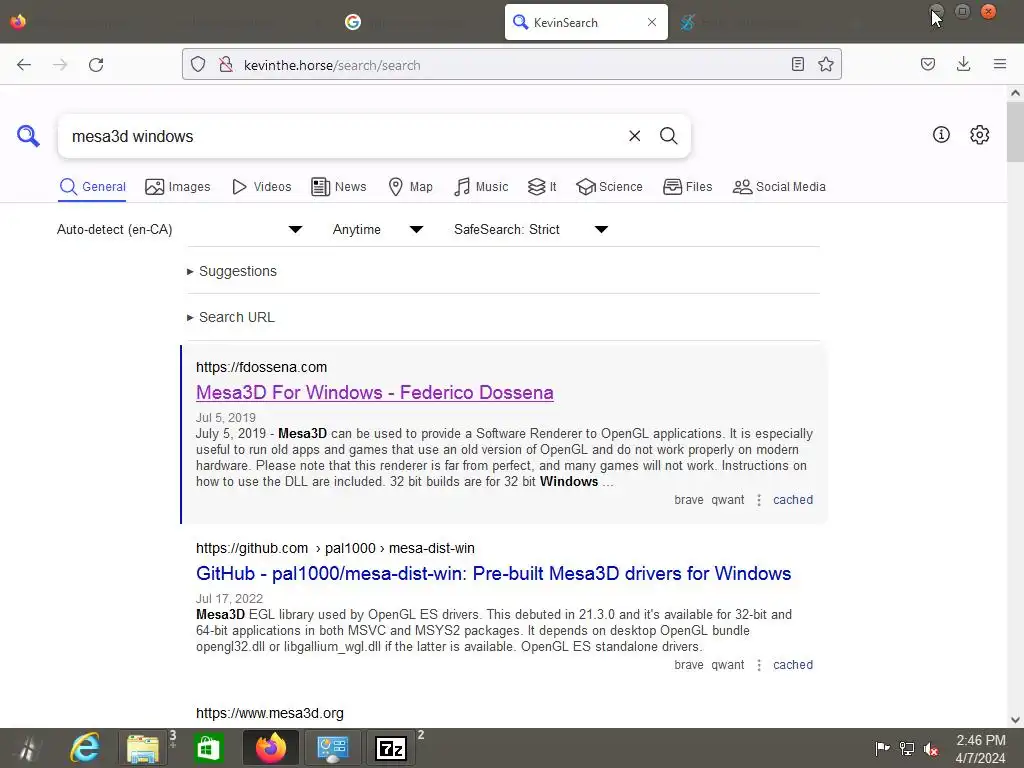Image resolution: width=1024 pixels, height=768 pixels.
Task: Open the Firefox downloads panel
Action: (x=963, y=64)
